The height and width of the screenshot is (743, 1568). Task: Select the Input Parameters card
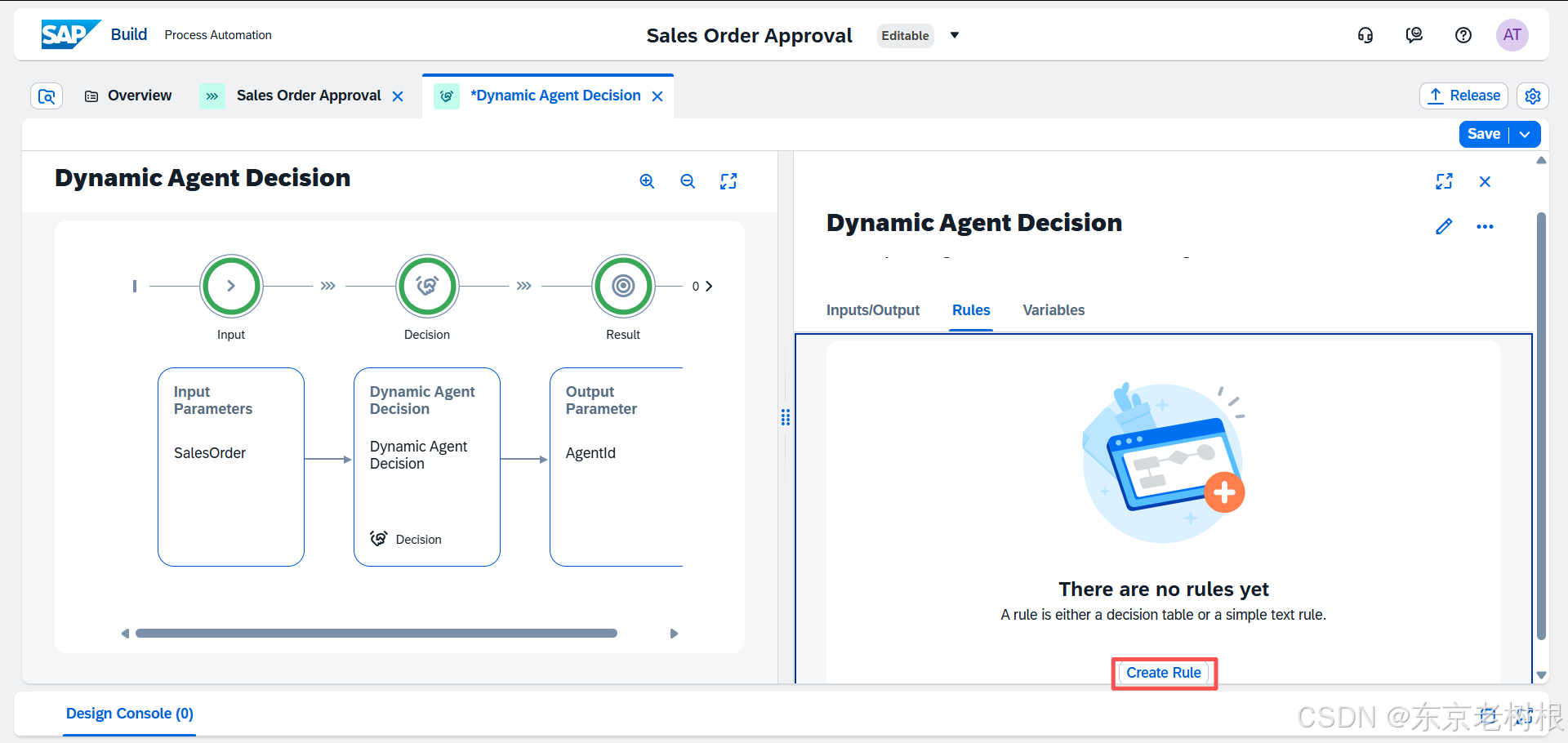pos(231,466)
